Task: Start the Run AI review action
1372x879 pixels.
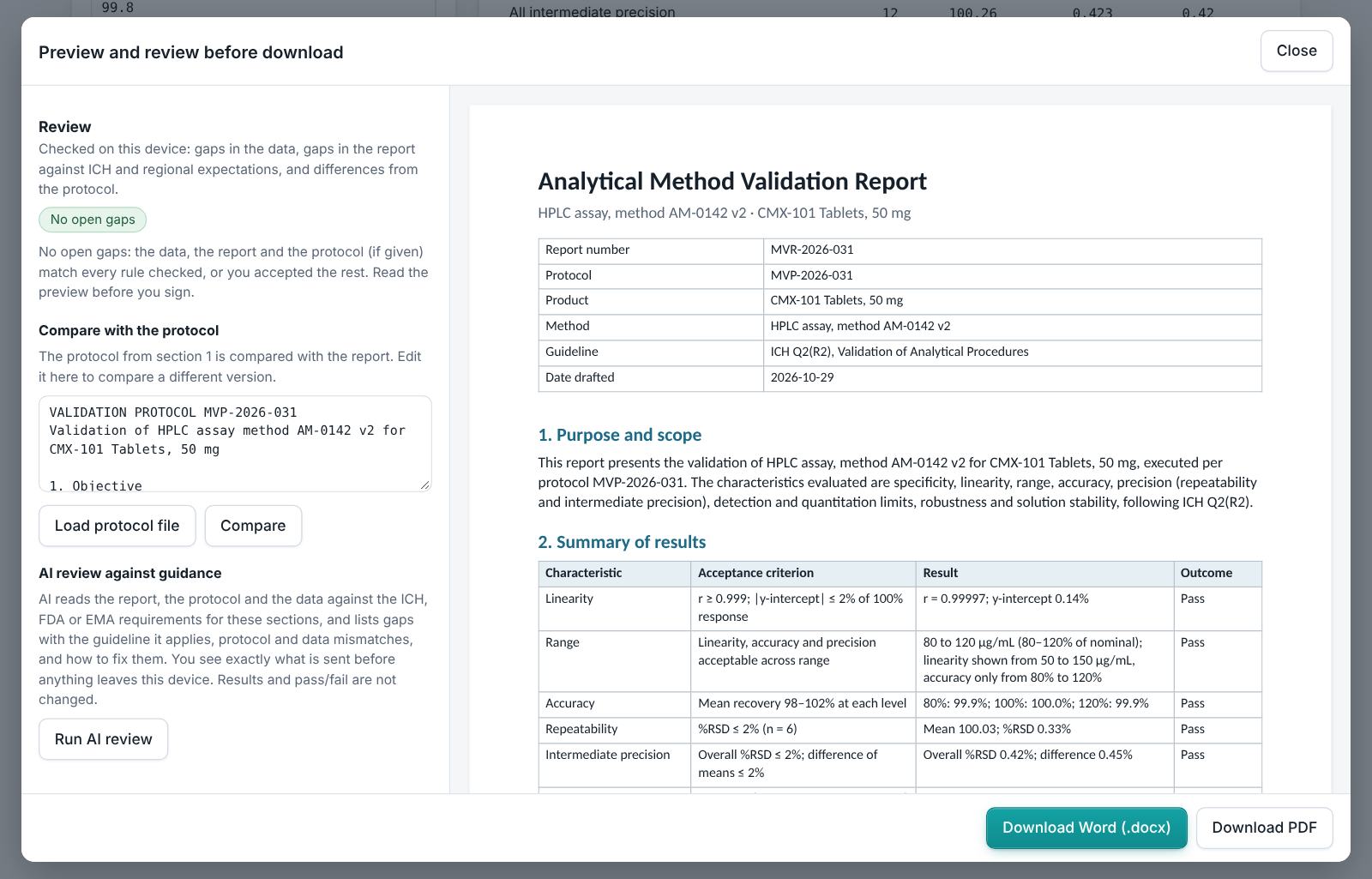Action: tap(103, 739)
